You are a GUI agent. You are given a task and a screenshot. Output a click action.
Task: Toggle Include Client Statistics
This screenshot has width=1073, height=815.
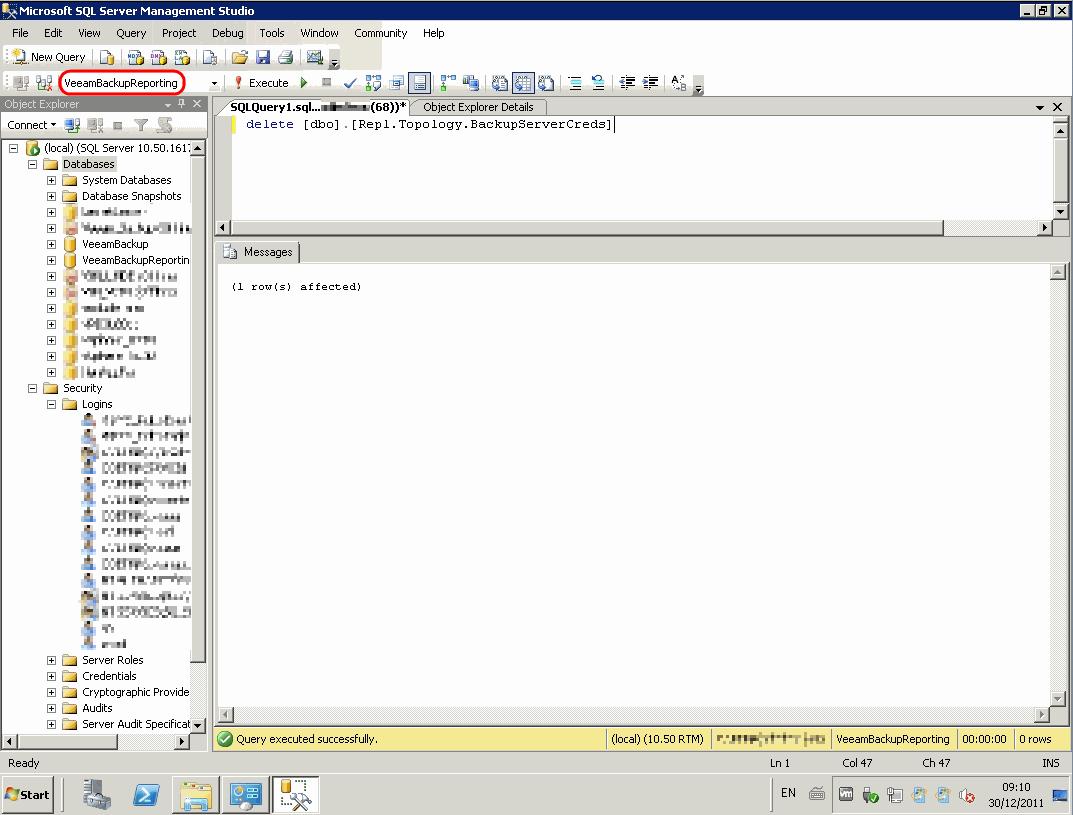click(471, 83)
